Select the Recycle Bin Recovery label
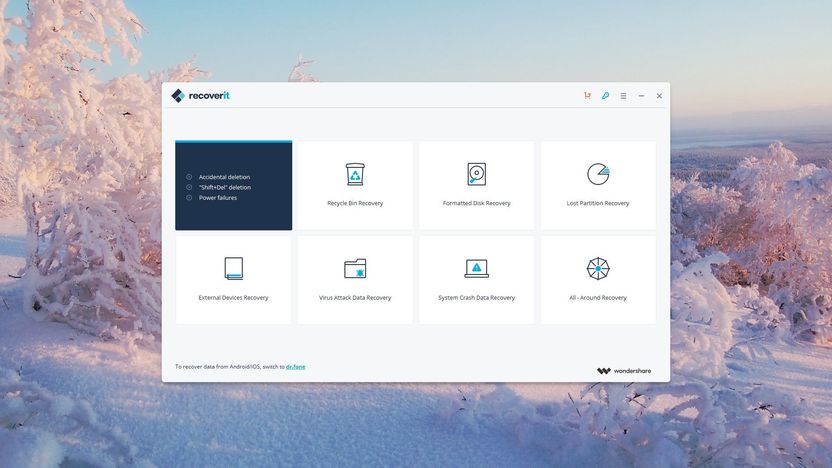The width and height of the screenshot is (832, 468). pyautogui.click(x=355, y=203)
